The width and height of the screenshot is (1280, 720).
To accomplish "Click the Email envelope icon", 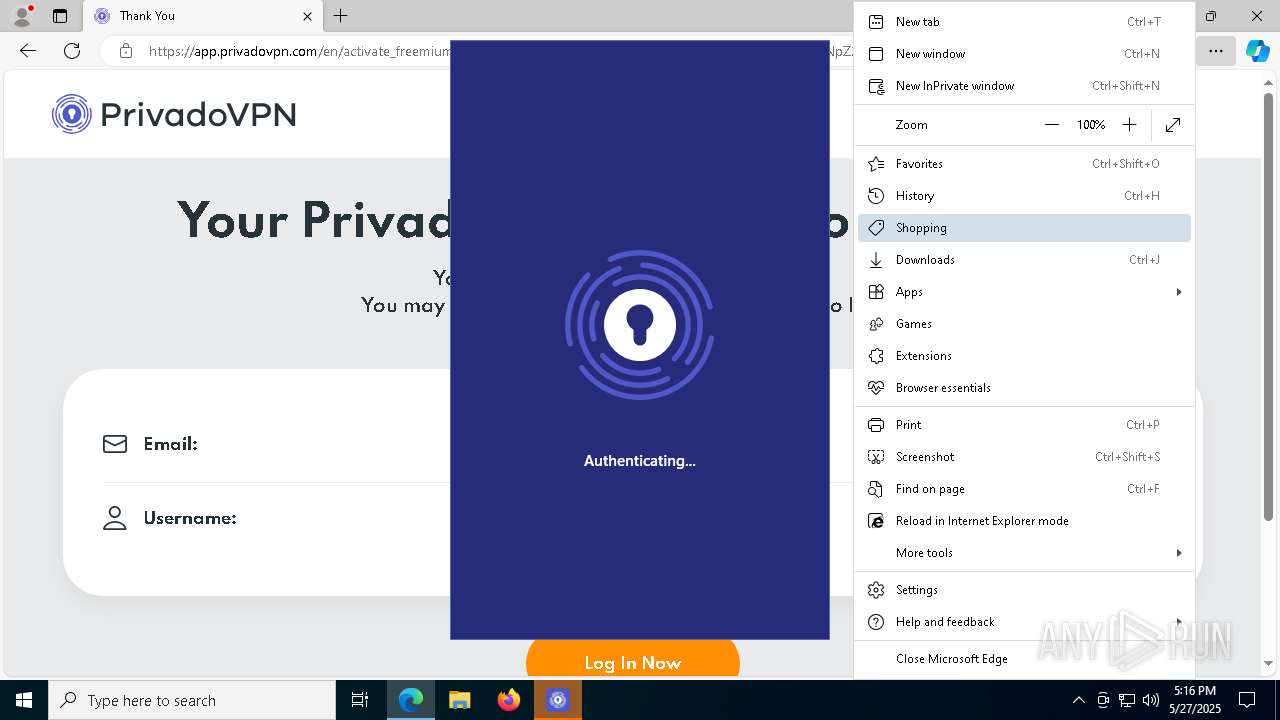I will pos(115,444).
